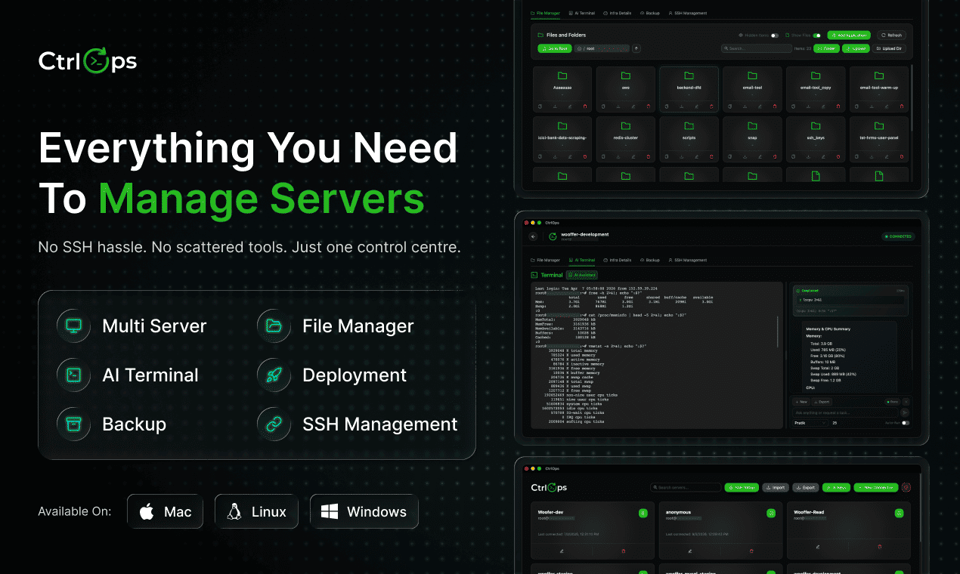Click the edit pencil on Woofer-Read card

coord(817,546)
